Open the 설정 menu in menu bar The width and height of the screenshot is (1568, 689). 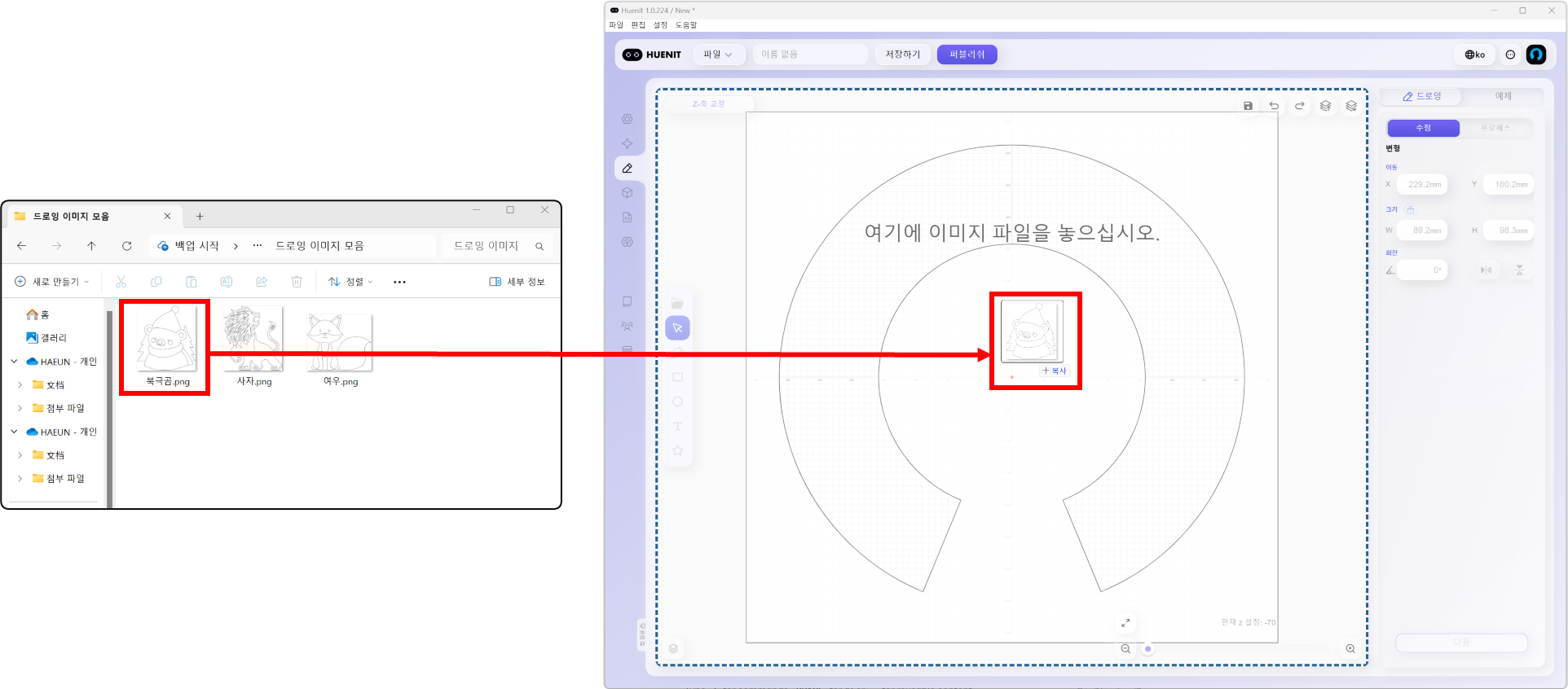pos(660,25)
